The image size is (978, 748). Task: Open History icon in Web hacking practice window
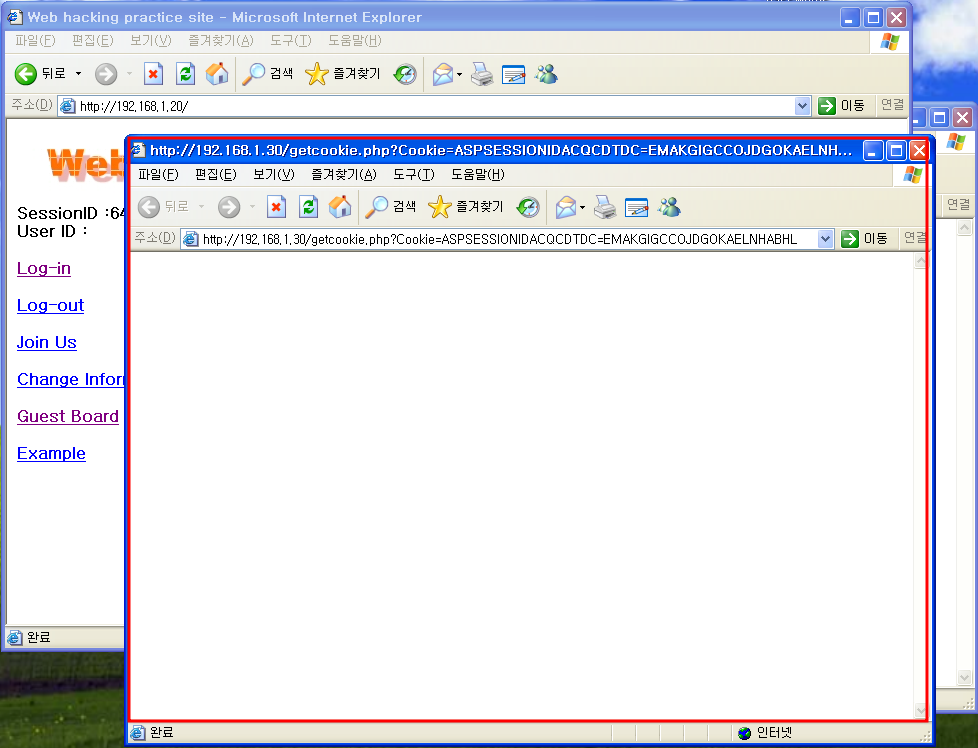(405, 74)
